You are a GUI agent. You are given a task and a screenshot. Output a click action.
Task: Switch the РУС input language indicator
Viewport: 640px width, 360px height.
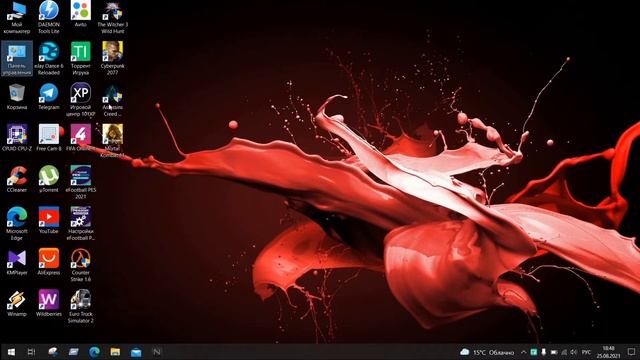[587, 352]
